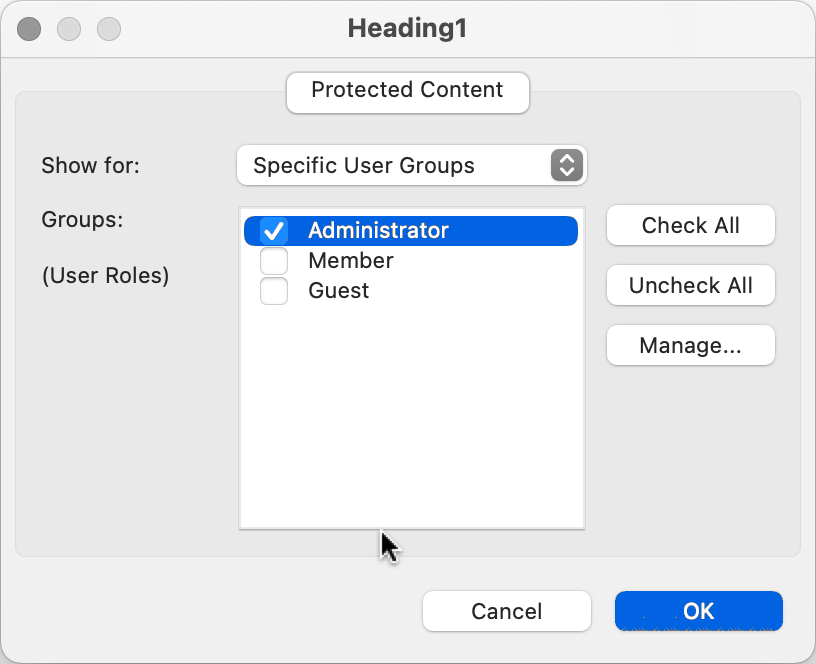This screenshot has height=664, width=816.
Task: Close the window with the red button
Action: pos(29,29)
